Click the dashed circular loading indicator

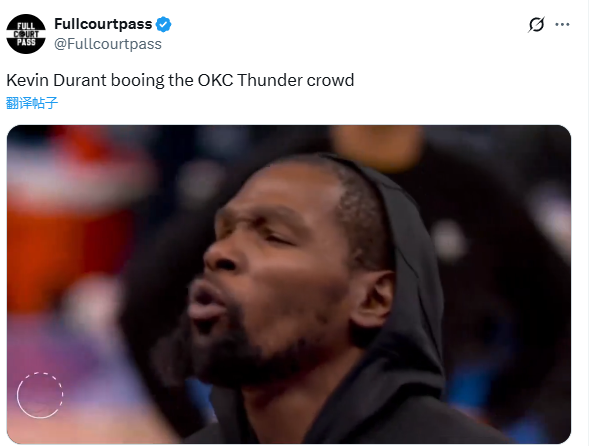tap(40, 395)
